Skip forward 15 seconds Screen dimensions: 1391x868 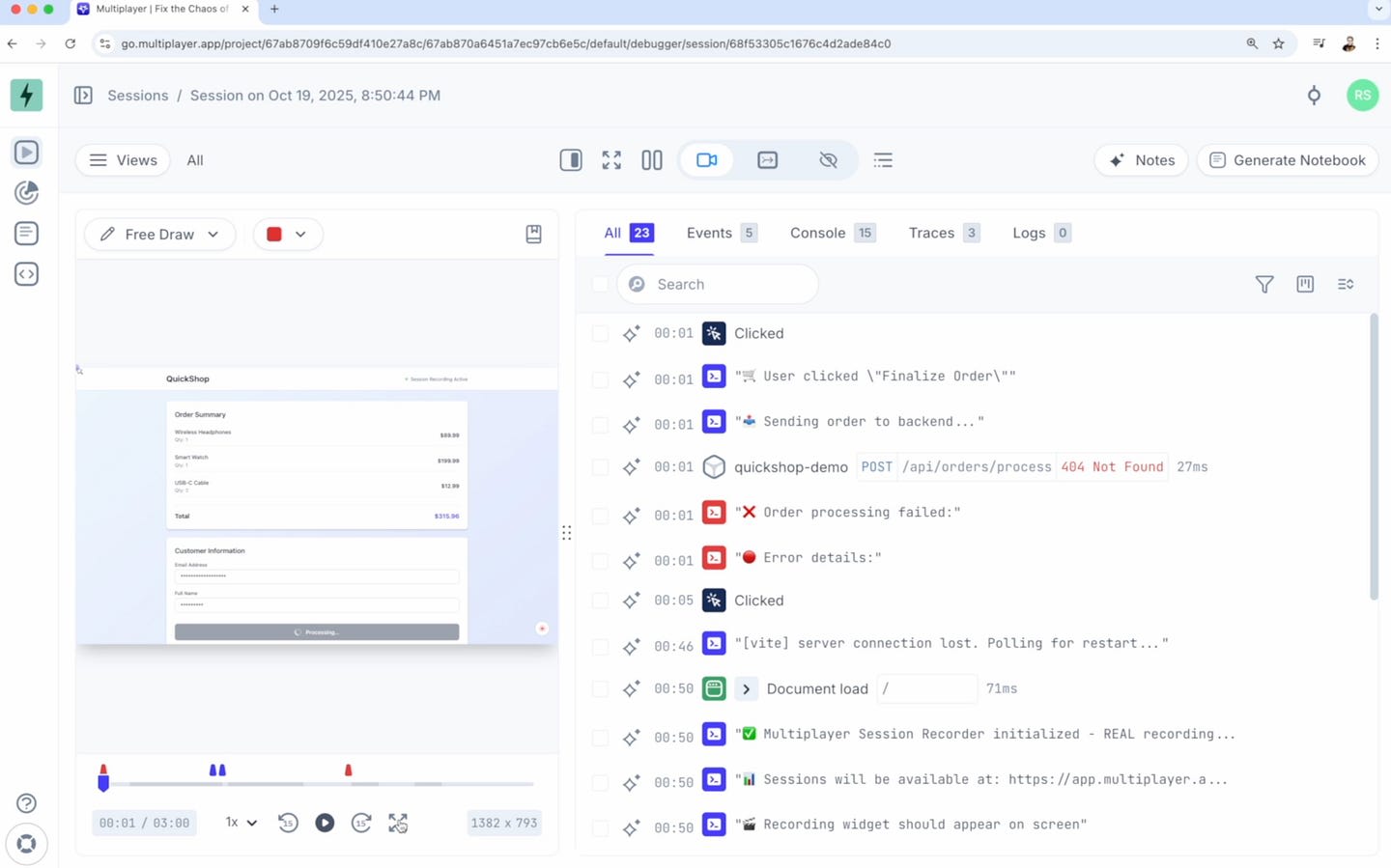[361, 823]
